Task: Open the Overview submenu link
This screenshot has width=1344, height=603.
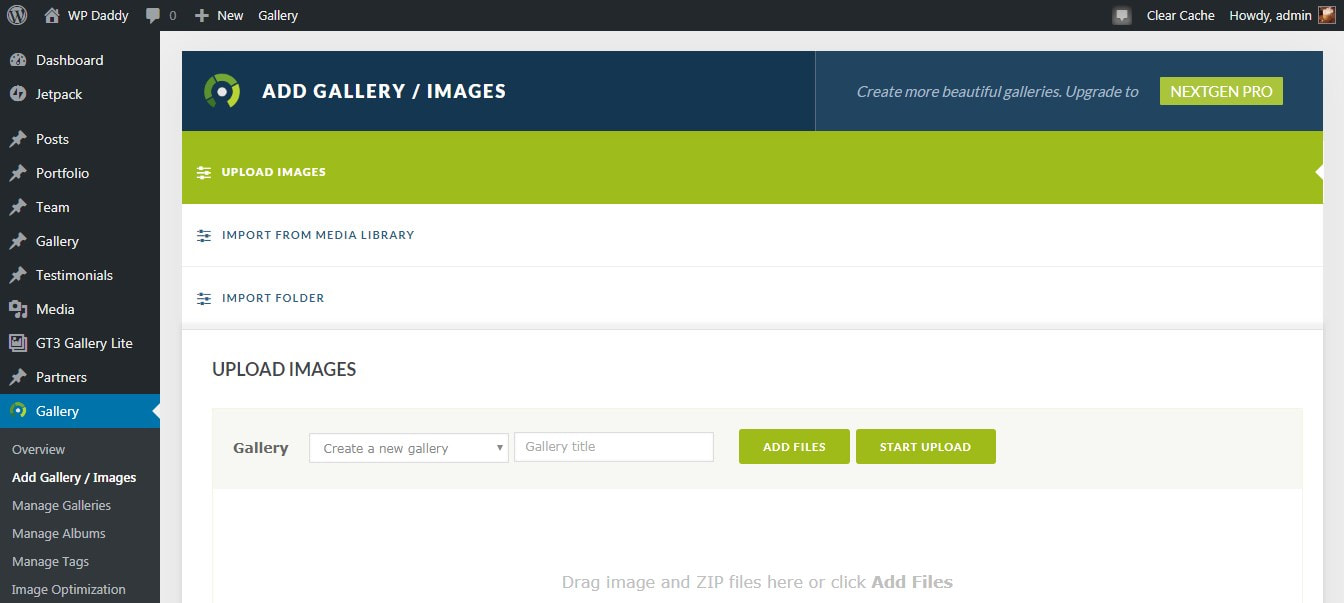Action: [x=38, y=449]
